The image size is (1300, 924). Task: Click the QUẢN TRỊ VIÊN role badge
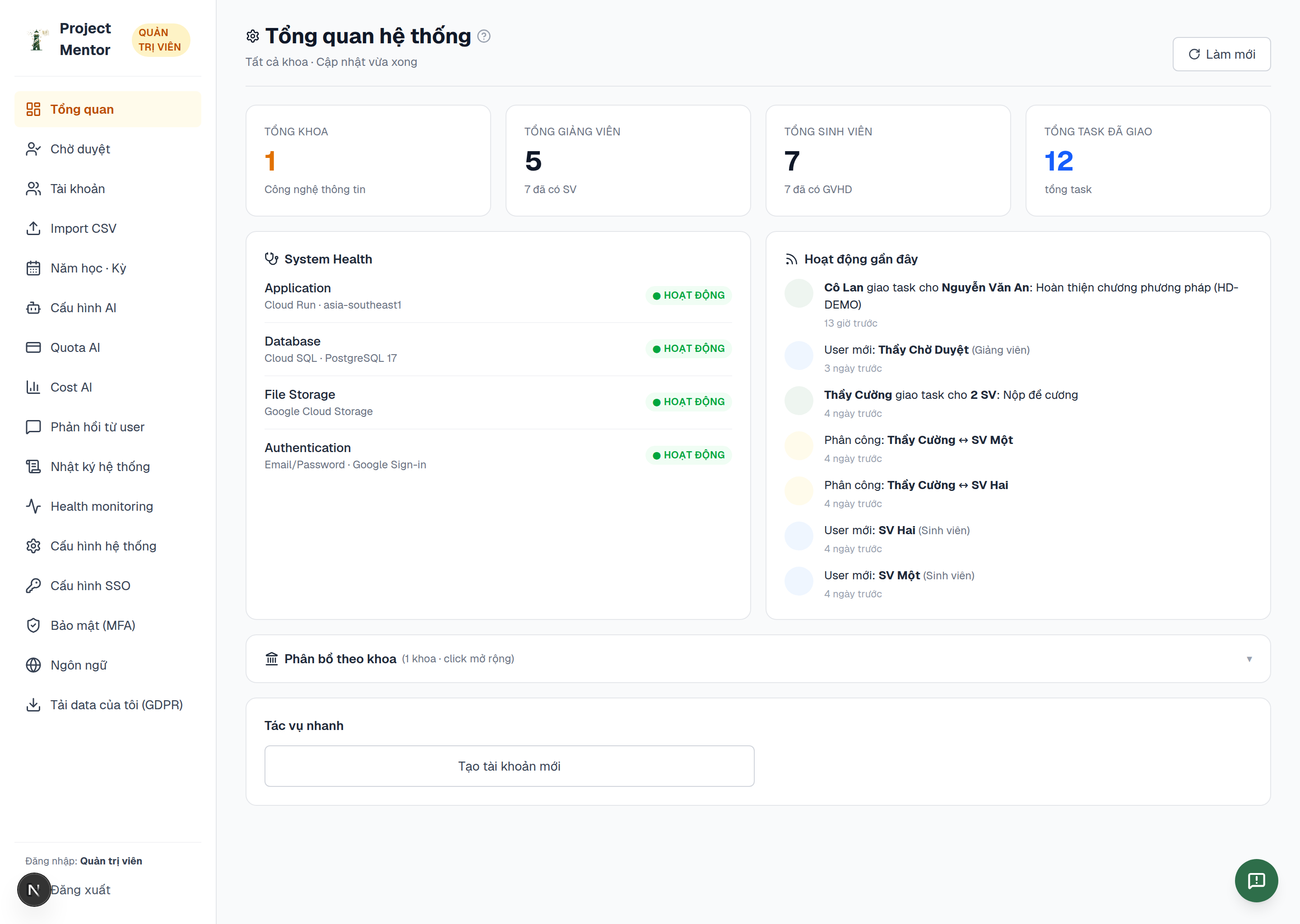[x=161, y=40]
